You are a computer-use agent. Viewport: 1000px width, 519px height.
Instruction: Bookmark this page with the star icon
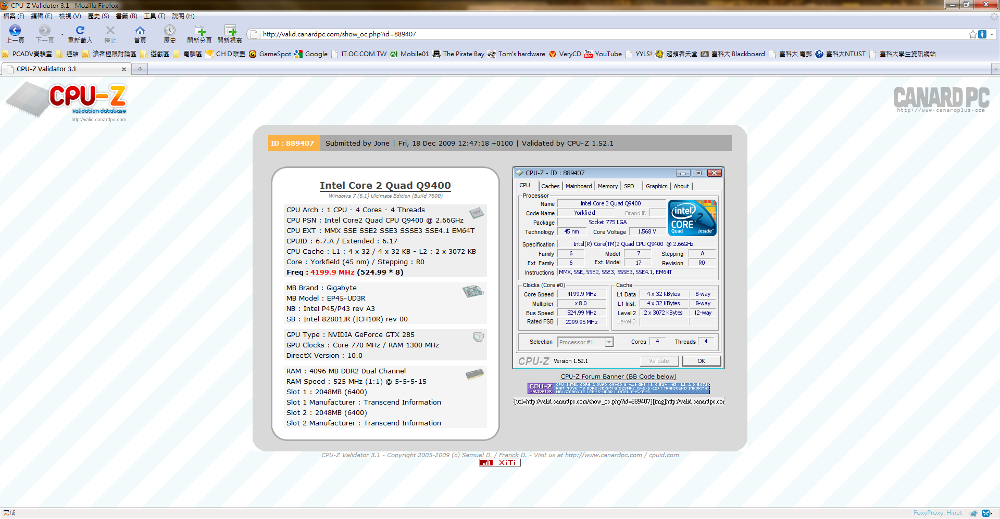[973, 34]
